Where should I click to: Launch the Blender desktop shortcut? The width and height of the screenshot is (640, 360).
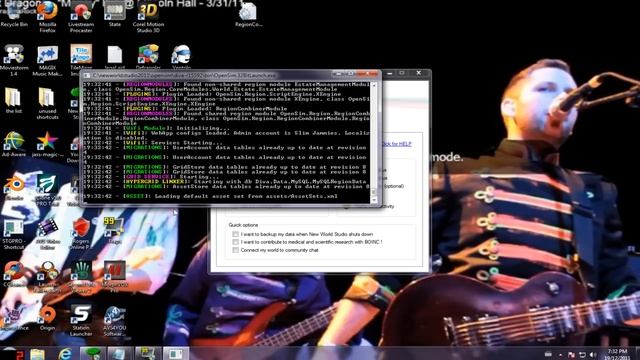click(14, 188)
